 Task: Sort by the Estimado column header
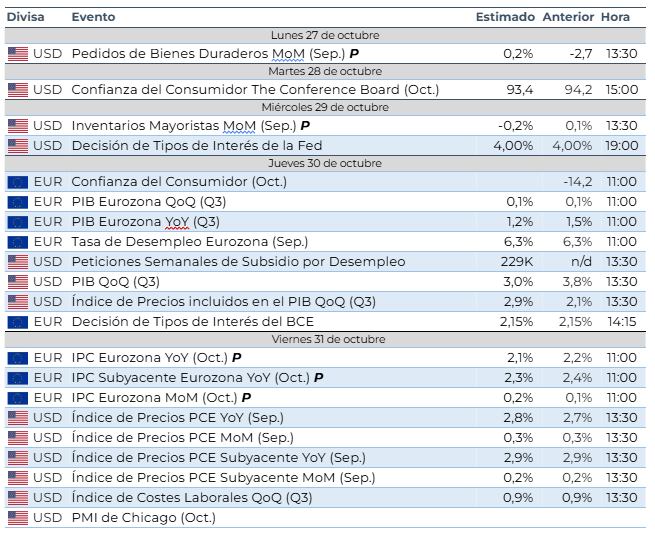point(505,17)
